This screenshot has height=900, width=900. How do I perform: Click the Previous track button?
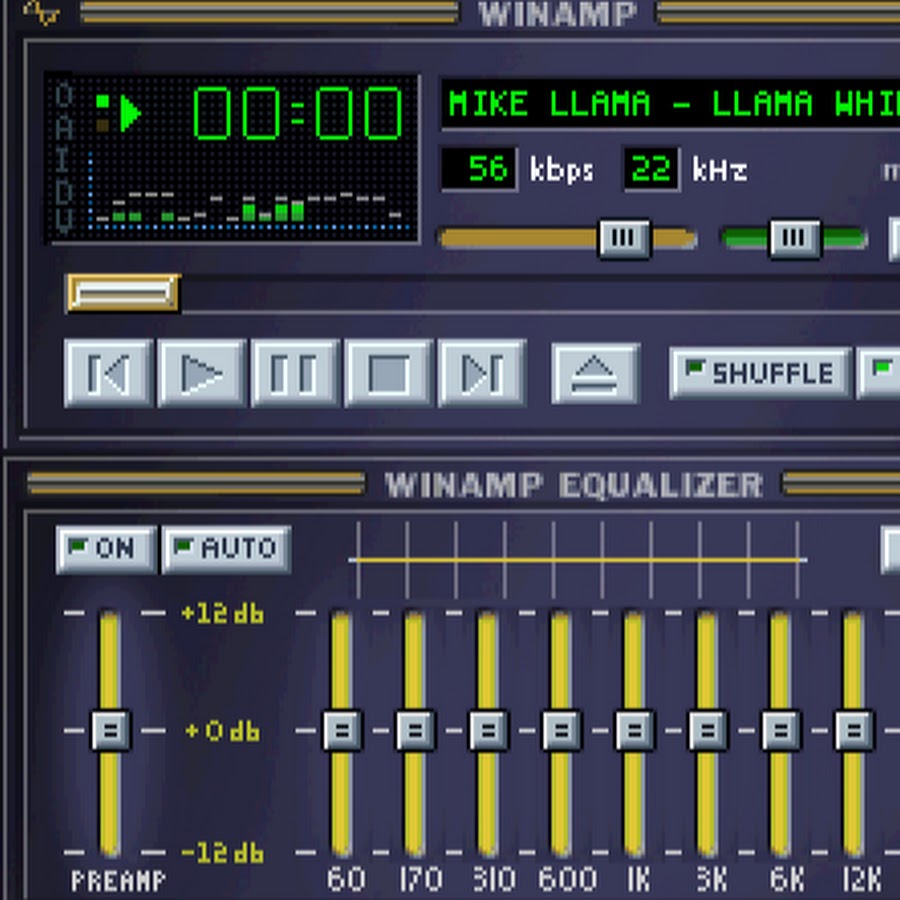pyautogui.click(x=108, y=374)
